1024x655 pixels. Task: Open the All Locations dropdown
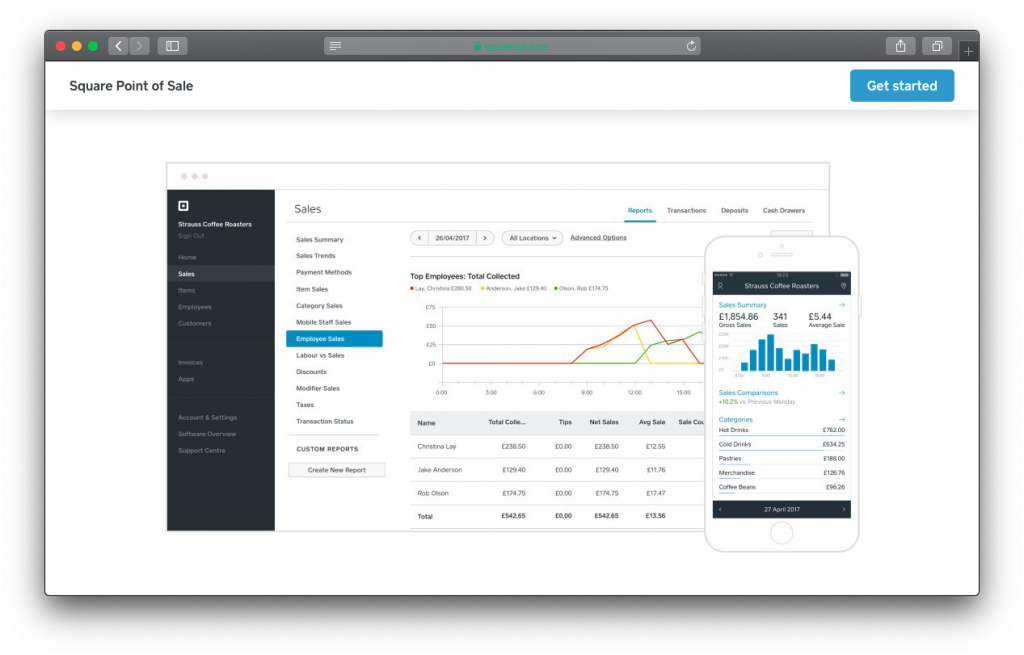click(532, 238)
